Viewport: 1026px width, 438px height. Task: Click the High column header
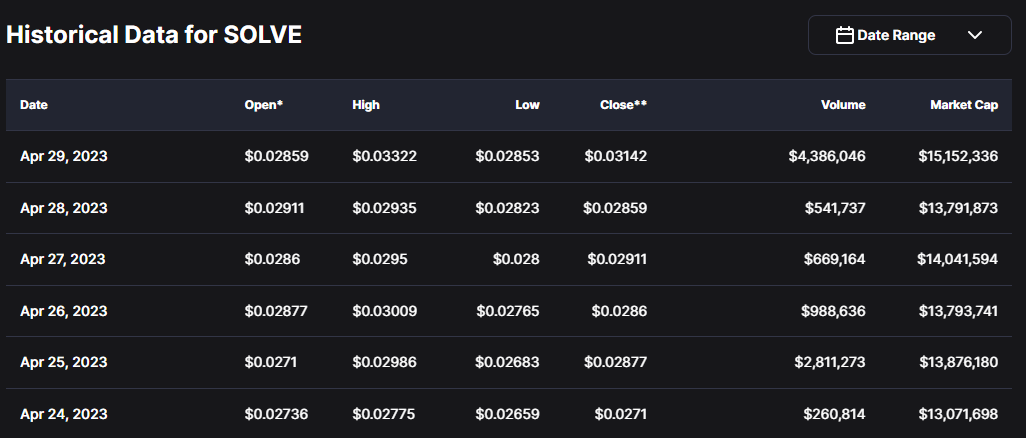click(366, 104)
